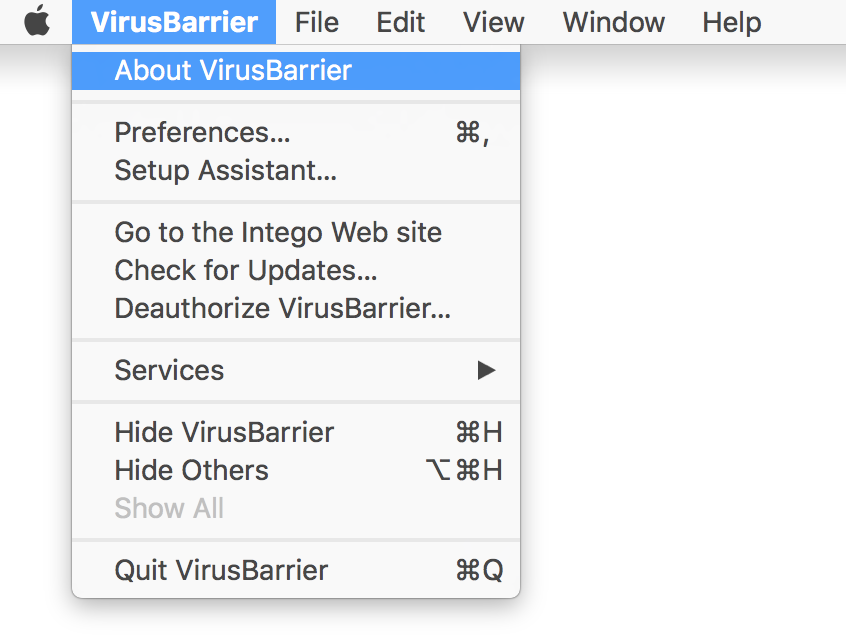Image resolution: width=846 pixels, height=640 pixels.
Task: Open the View menu
Action: pos(493,22)
